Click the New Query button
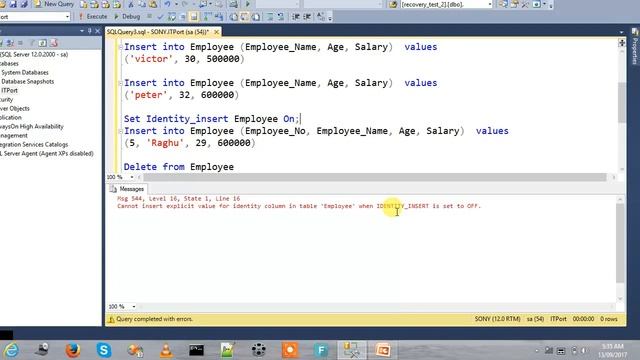Screen dimensions: 640x360 pyautogui.click(x=54, y=4)
